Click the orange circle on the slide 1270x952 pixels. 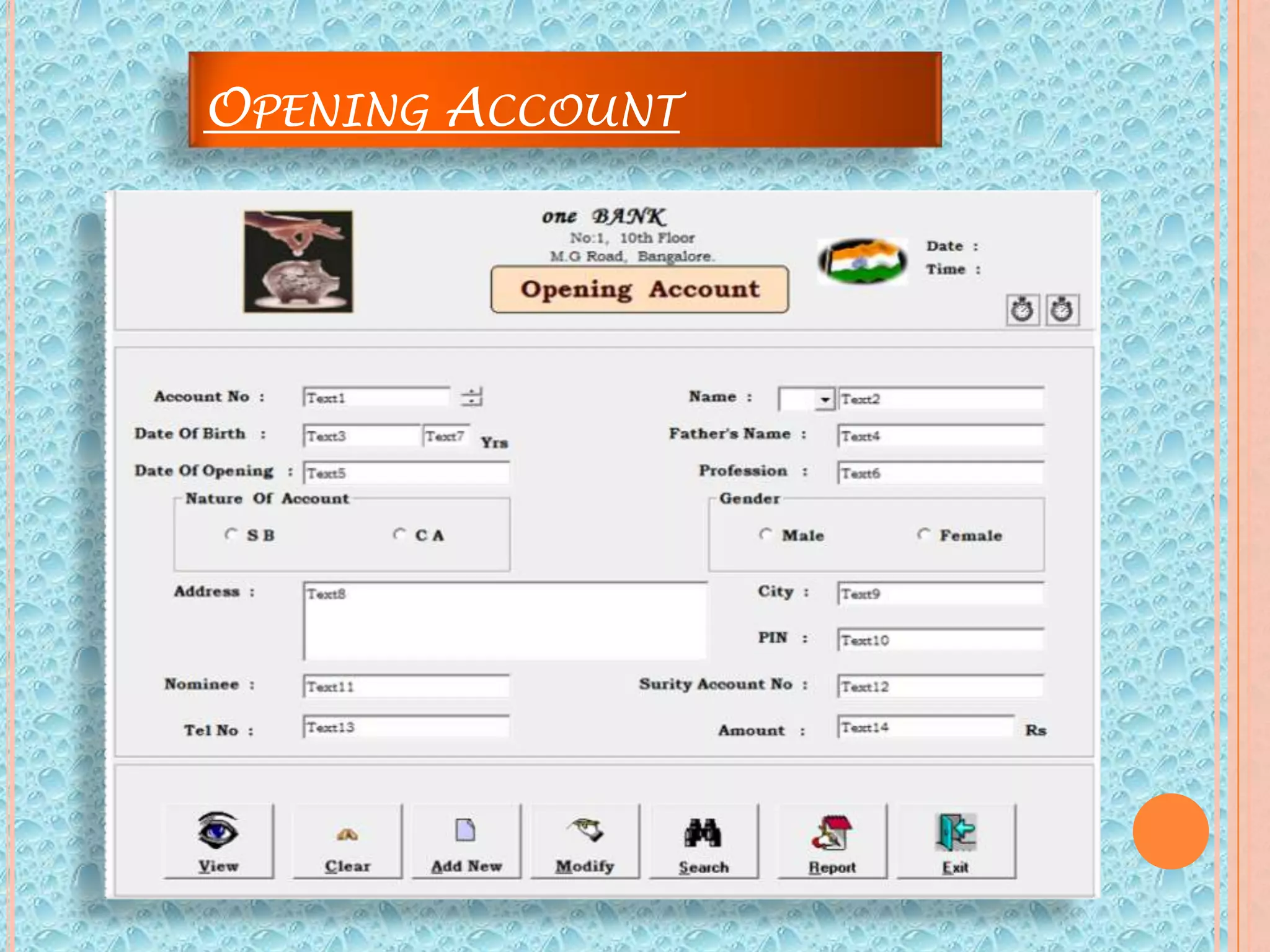point(1171,831)
